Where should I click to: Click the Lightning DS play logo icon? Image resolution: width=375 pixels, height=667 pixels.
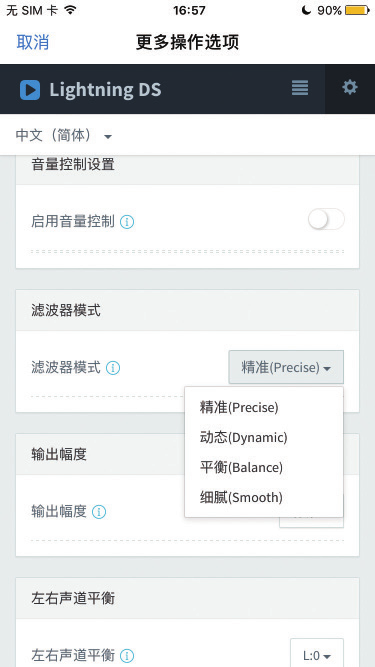tap(30, 90)
